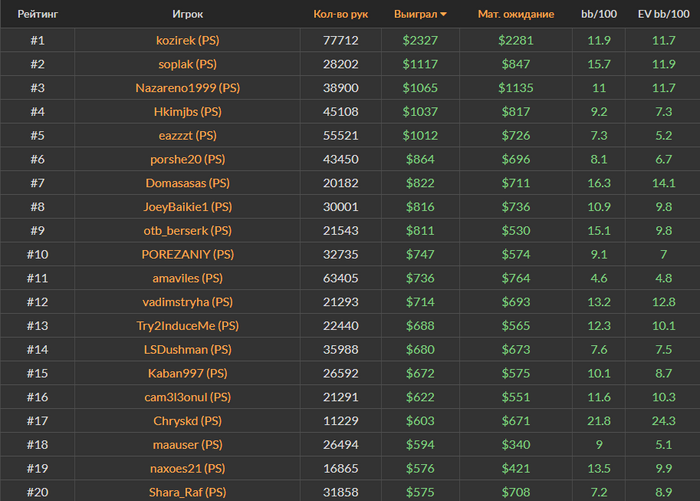View eazzzt (PS) player stats
Screen dimensions: 700x501
(187, 135)
